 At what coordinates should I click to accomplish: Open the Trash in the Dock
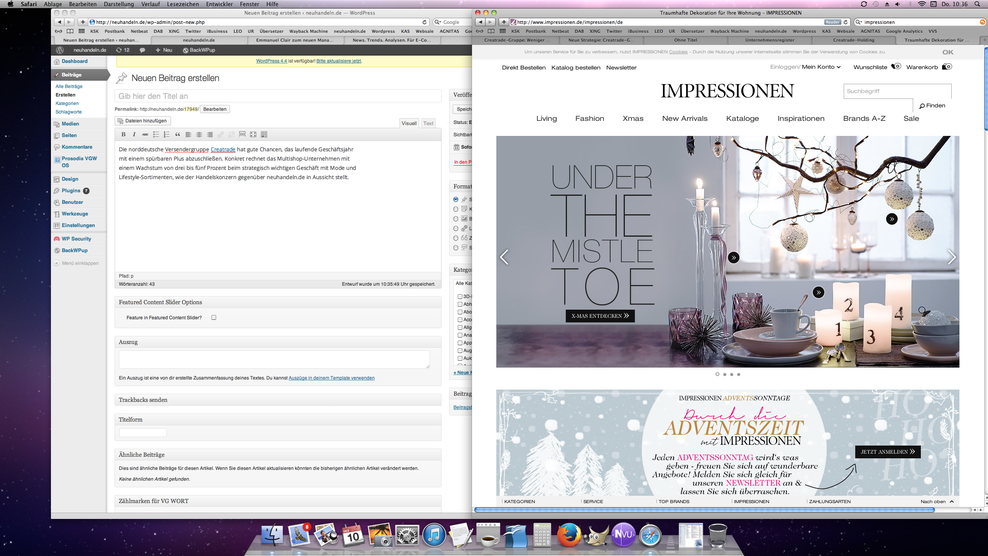[718, 535]
